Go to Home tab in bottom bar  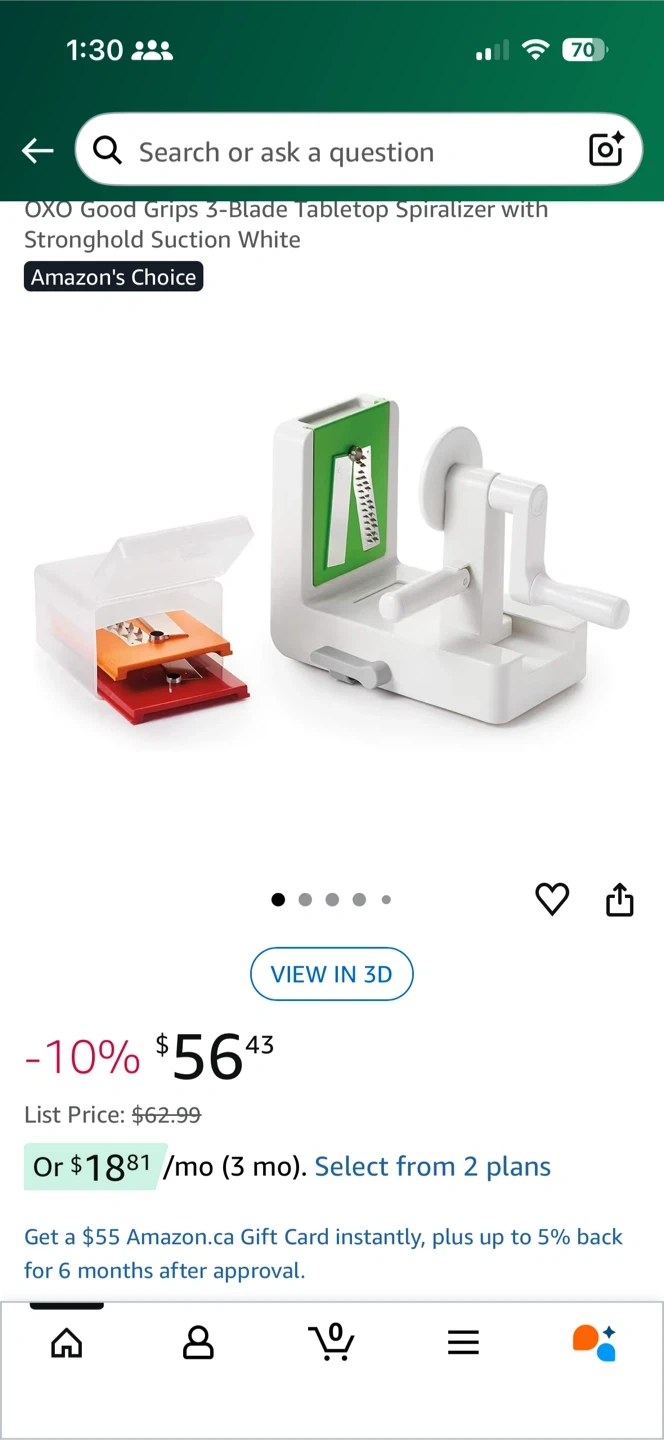[x=67, y=1342]
